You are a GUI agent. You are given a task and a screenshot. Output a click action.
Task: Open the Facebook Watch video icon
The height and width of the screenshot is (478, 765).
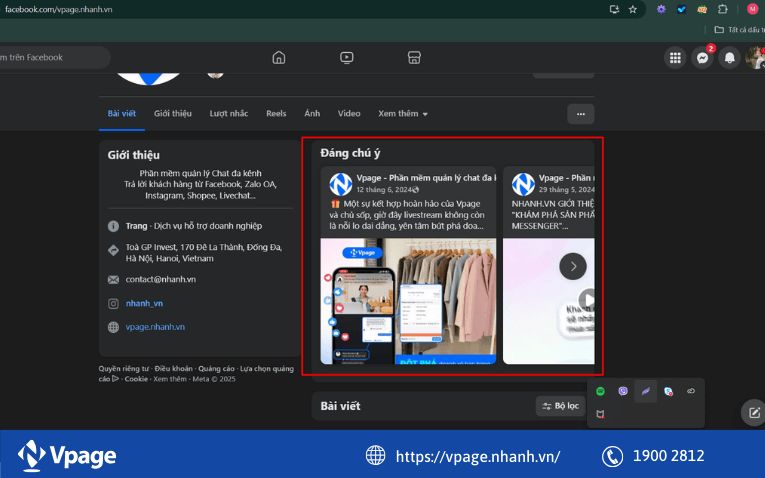346,58
